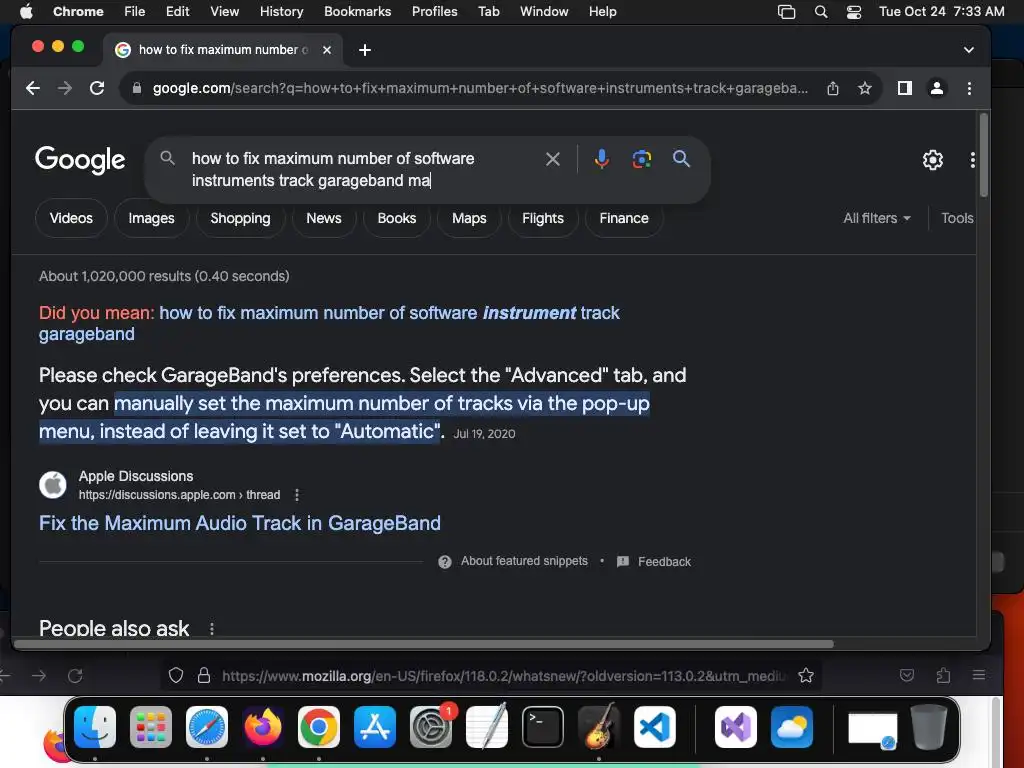Expand the All filters dropdown
1024x768 pixels.
(x=877, y=218)
